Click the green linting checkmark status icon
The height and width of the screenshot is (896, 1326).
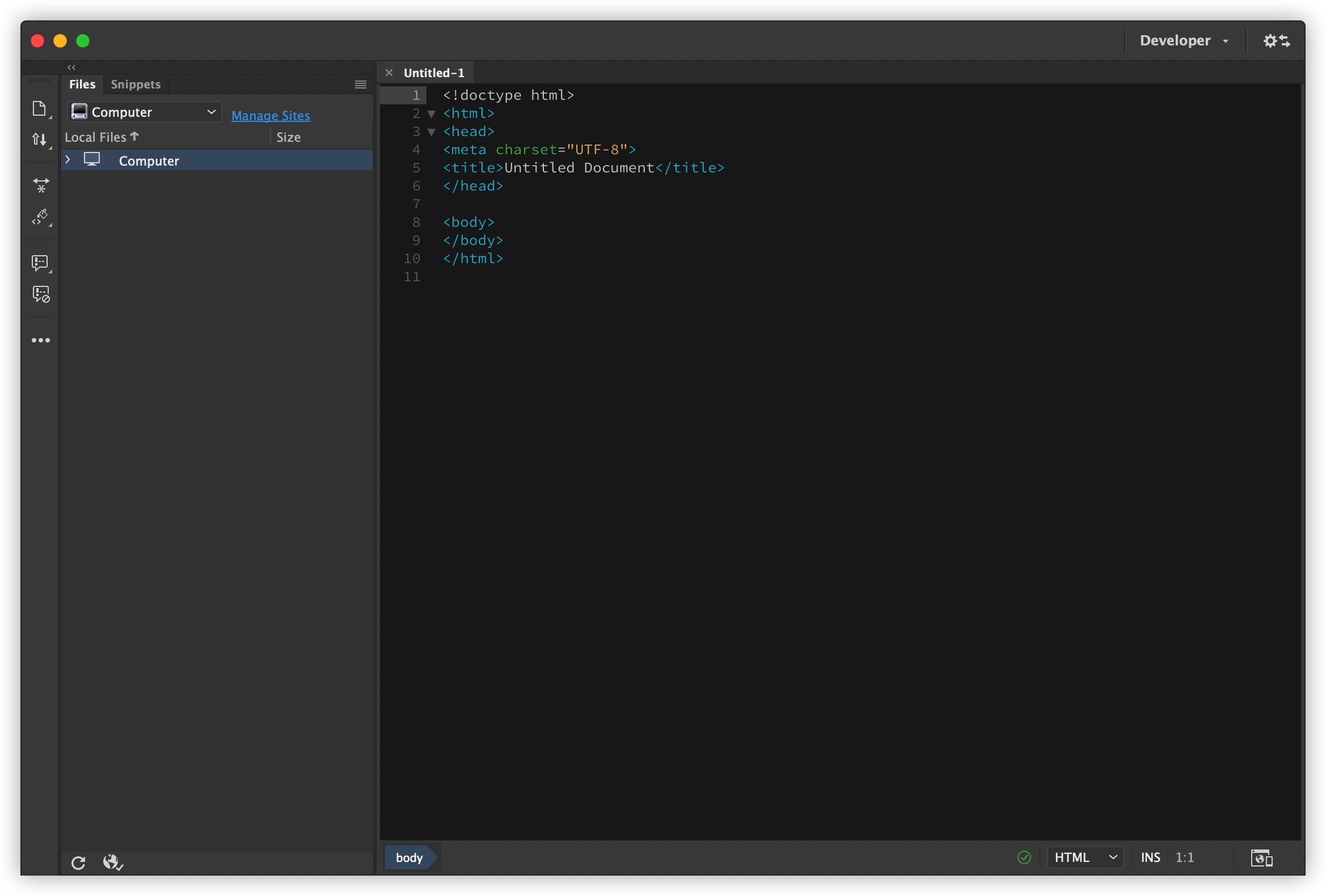(x=1024, y=857)
